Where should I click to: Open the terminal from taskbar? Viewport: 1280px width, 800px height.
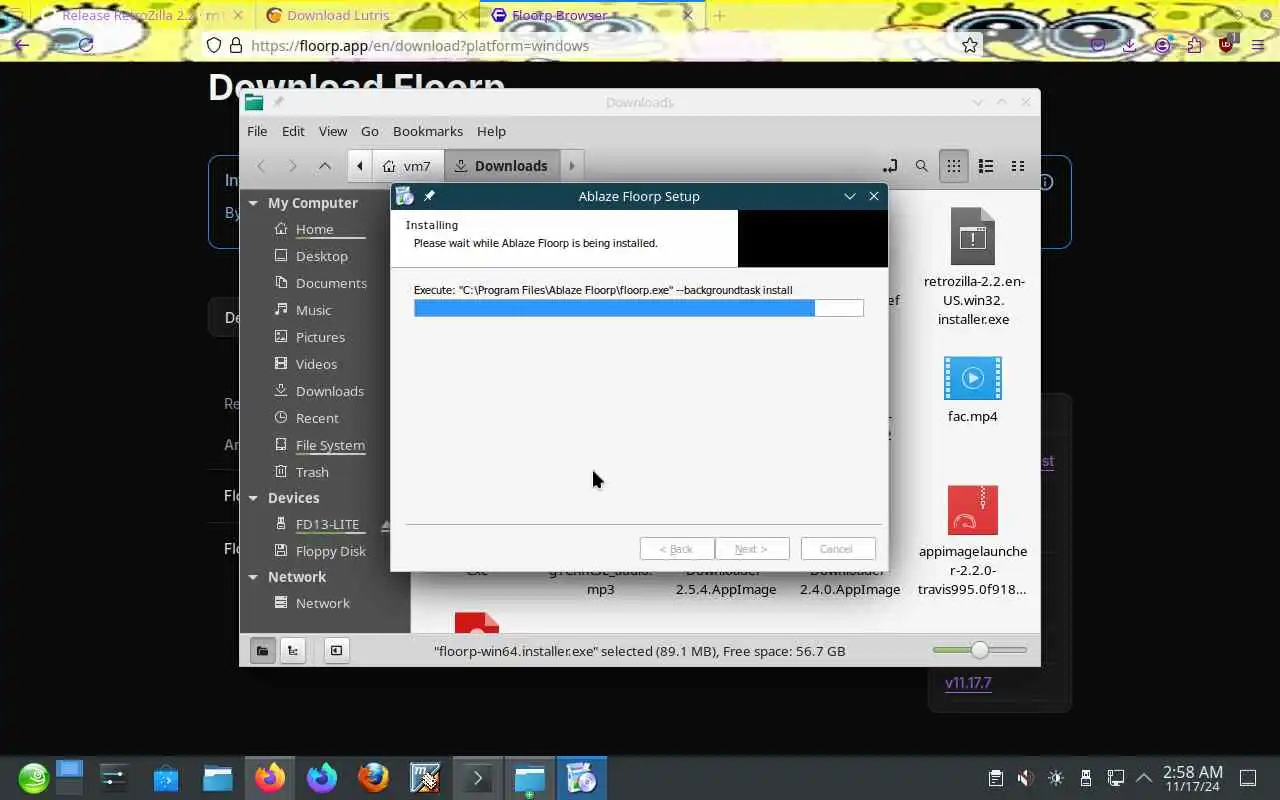click(477, 778)
